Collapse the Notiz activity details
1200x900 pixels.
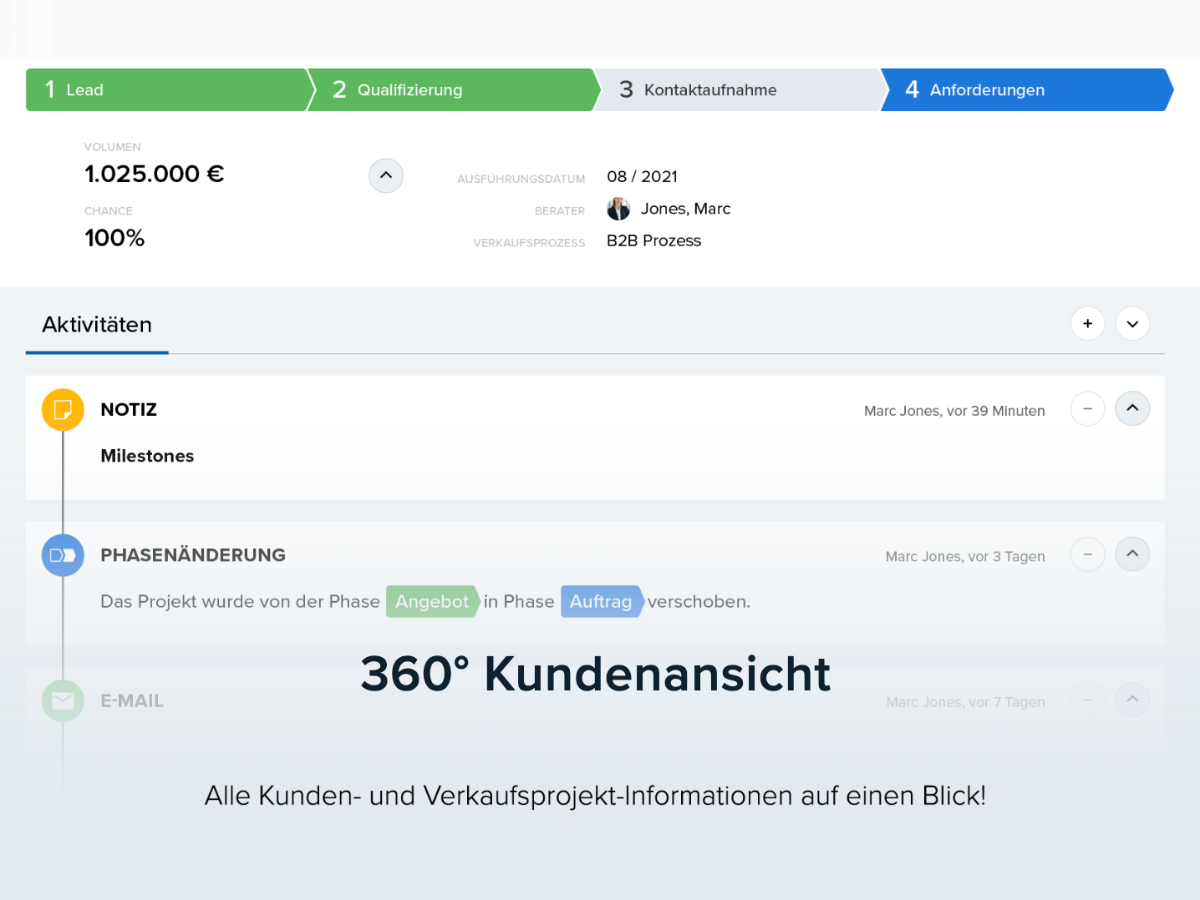pos(1132,409)
